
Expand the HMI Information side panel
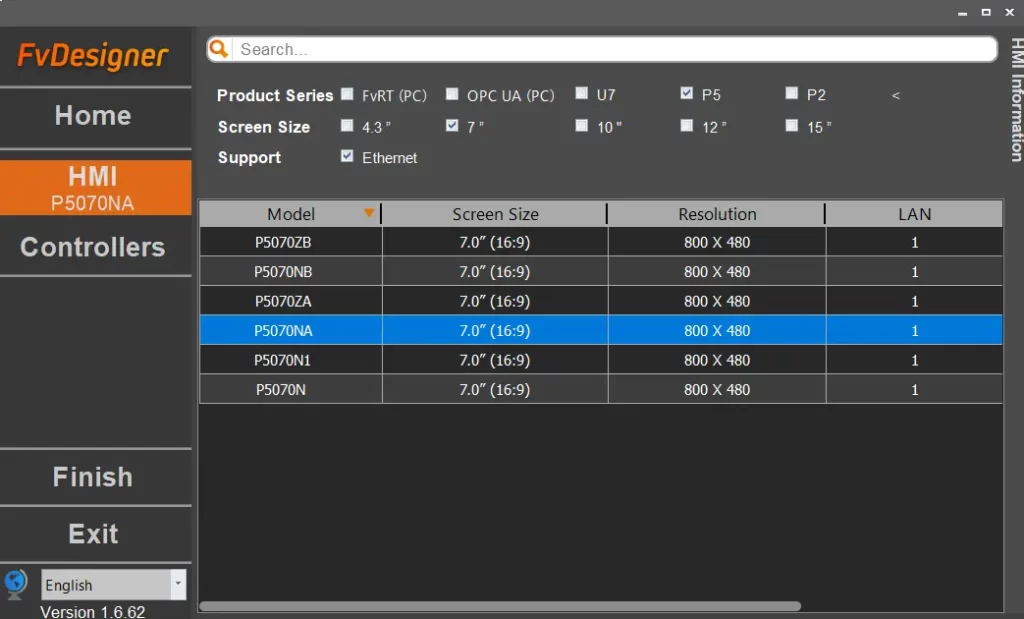(1015, 100)
